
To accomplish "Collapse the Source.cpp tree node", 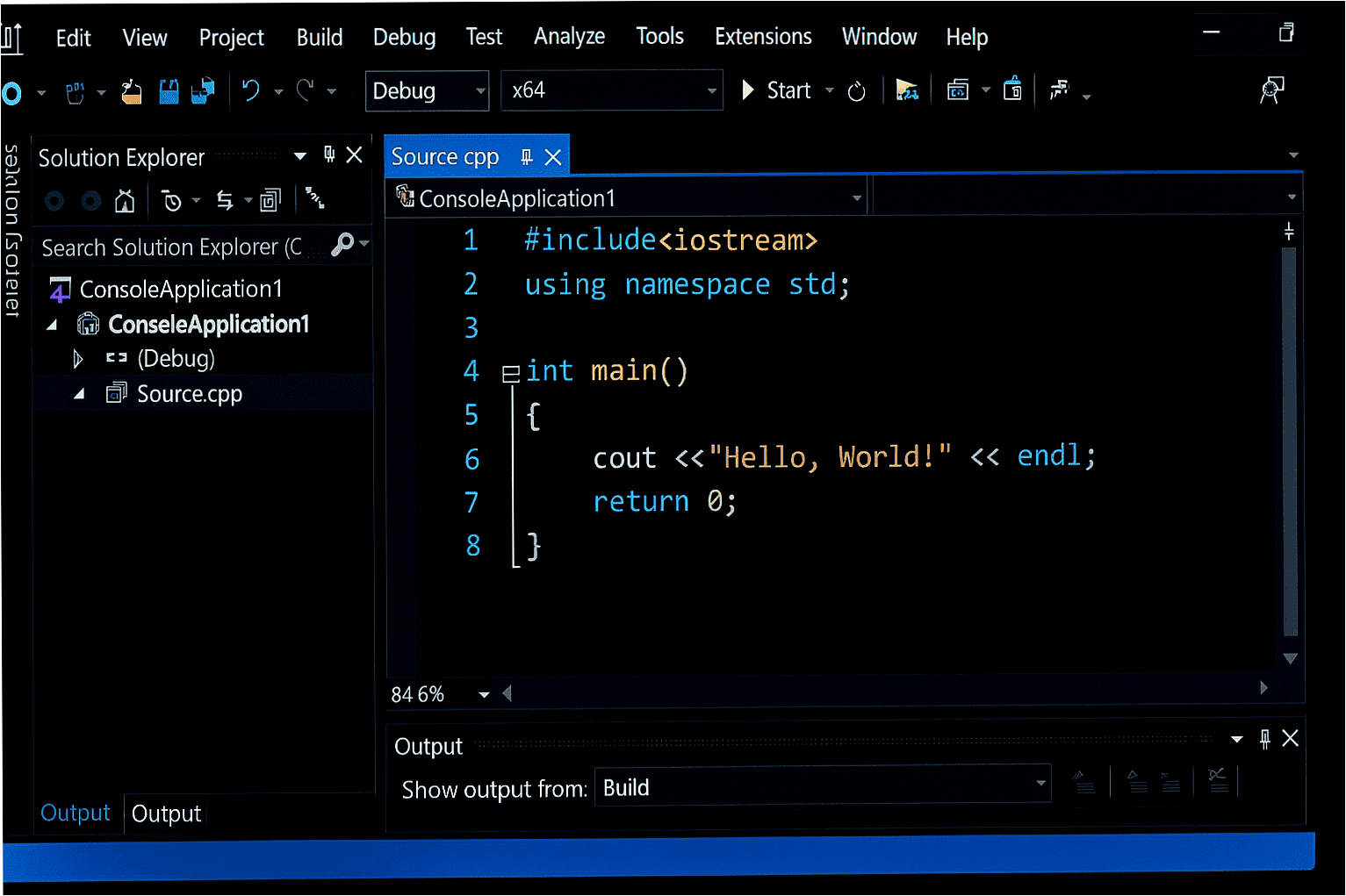I will click(x=79, y=394).
